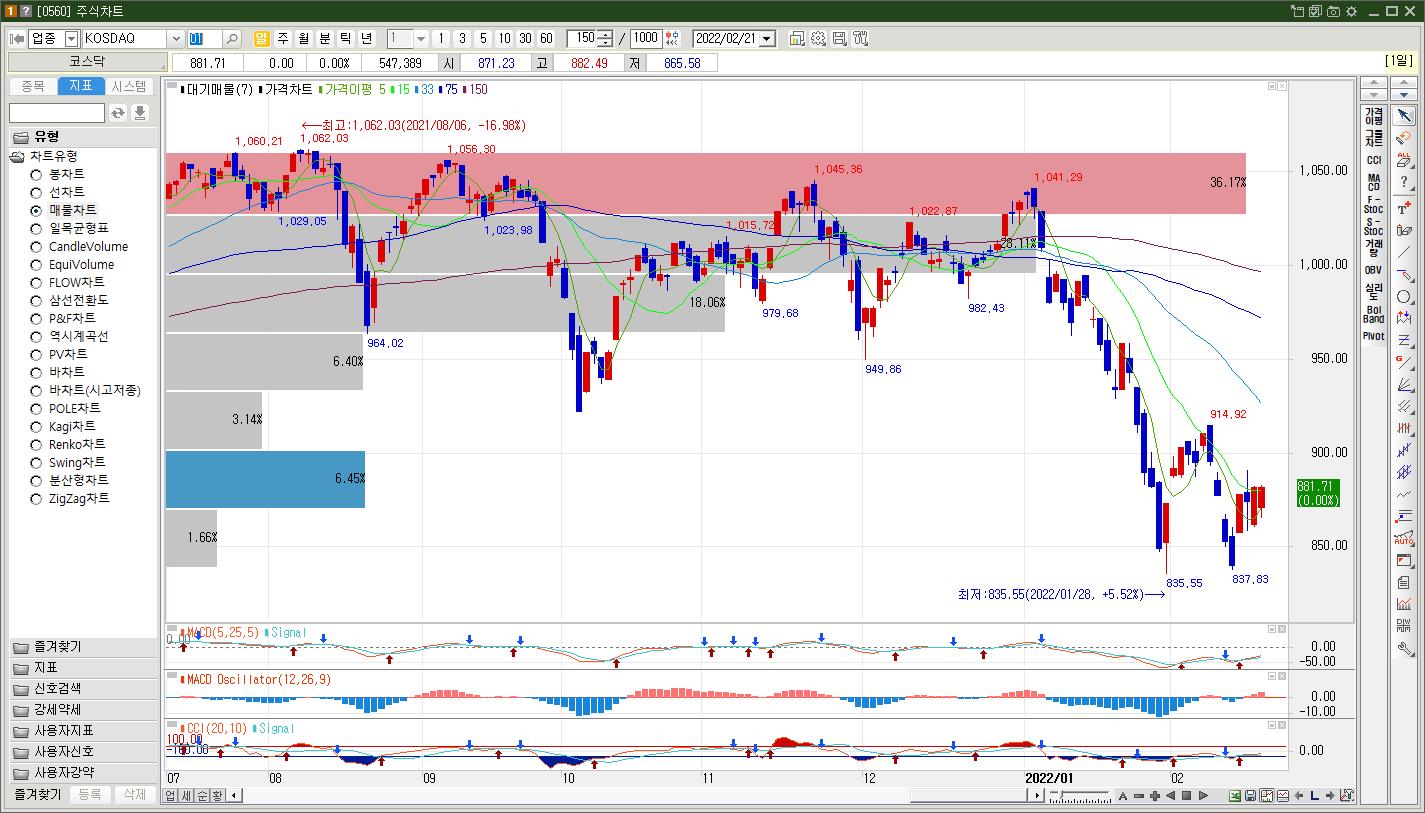Click the zoom-in plus icon at bottom
The image size is (1425, 813).
pyautogui.click(x=1155, y=796)
